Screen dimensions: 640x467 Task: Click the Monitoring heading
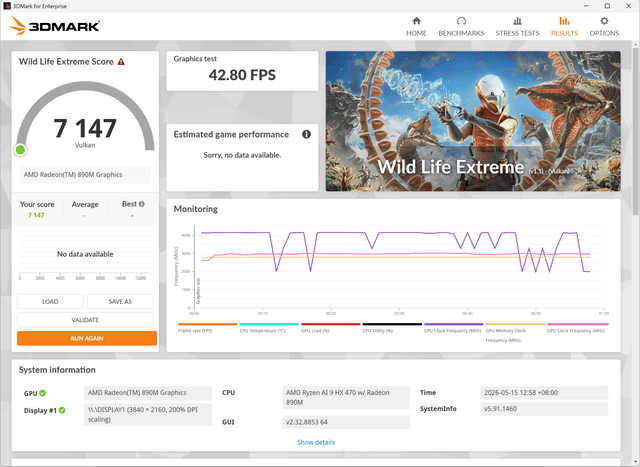coord(196,209)
